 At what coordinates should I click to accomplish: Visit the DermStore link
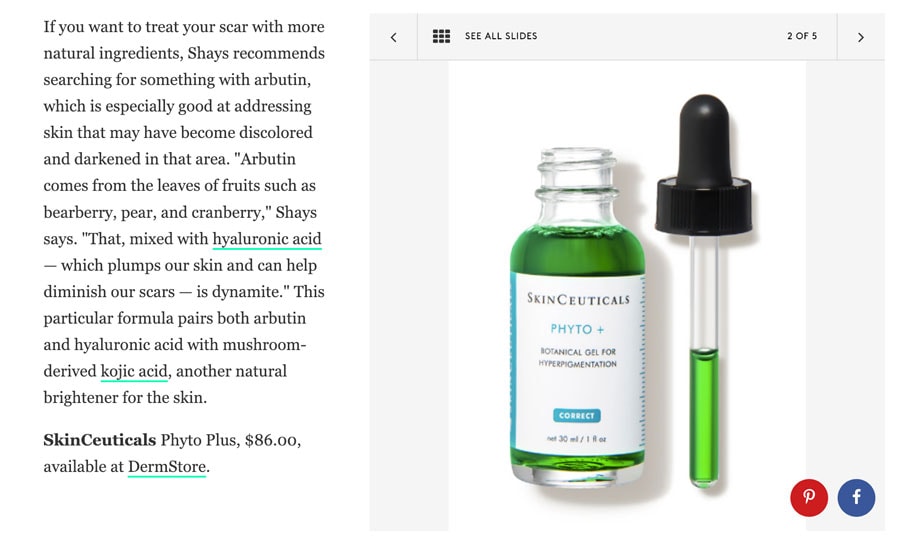166,467
